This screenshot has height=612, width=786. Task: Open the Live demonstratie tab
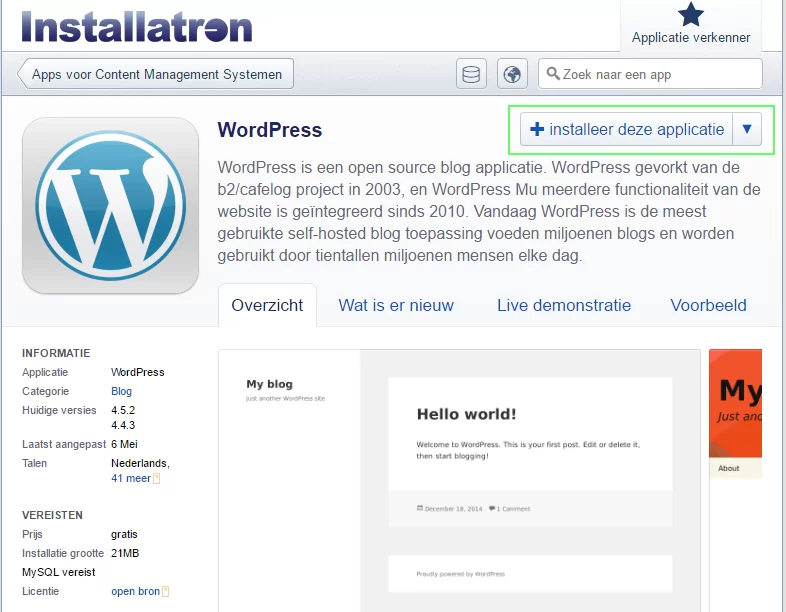click(x=564, y=305)
